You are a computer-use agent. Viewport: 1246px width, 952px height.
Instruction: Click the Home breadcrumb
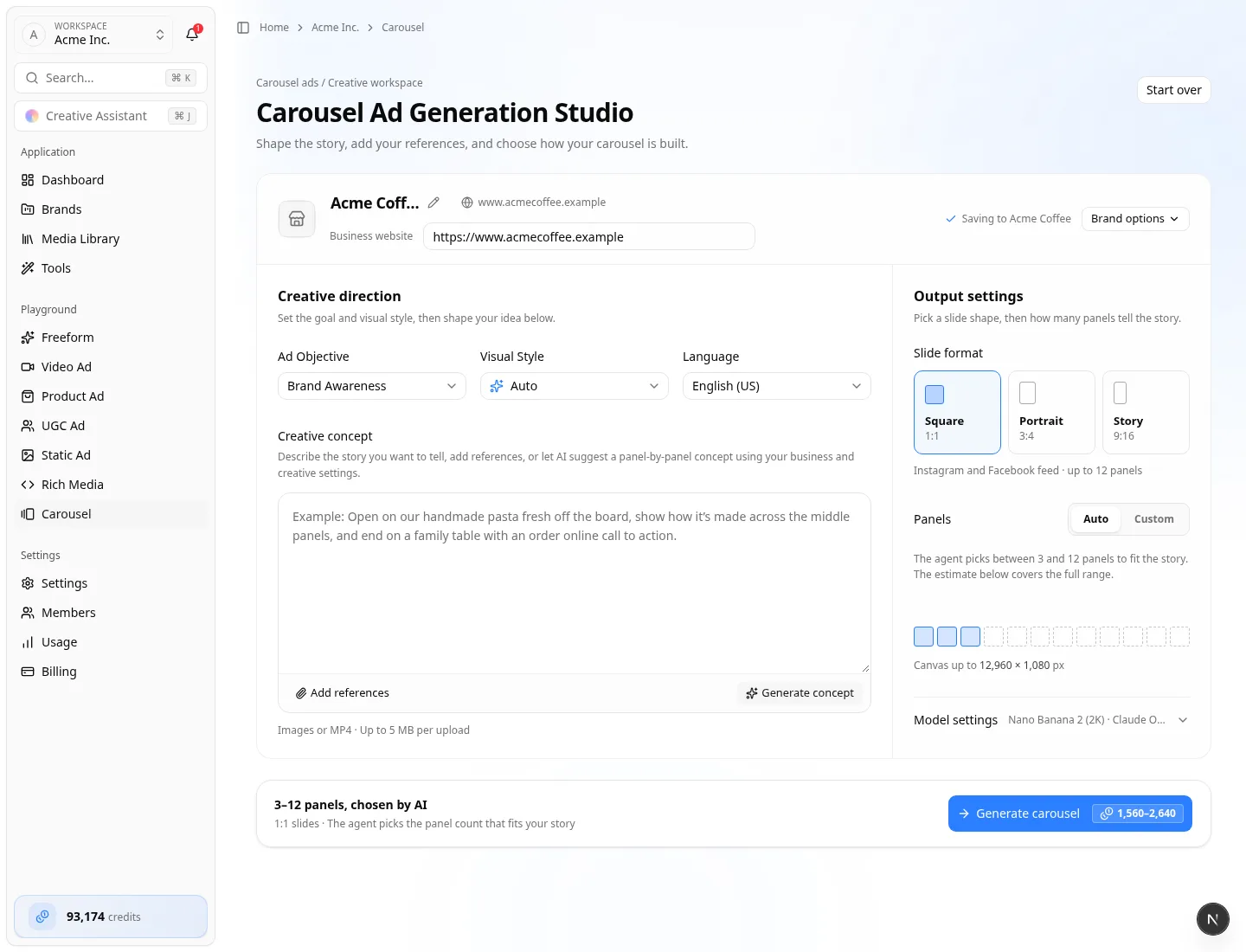274,28
